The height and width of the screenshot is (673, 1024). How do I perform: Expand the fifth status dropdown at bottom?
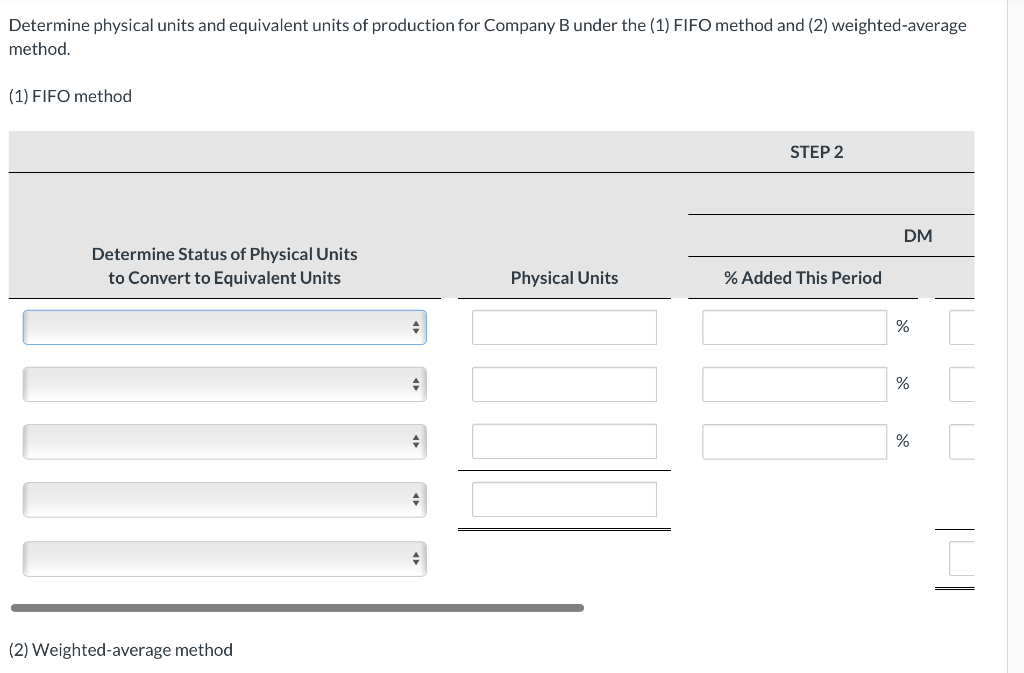point(224,558)
